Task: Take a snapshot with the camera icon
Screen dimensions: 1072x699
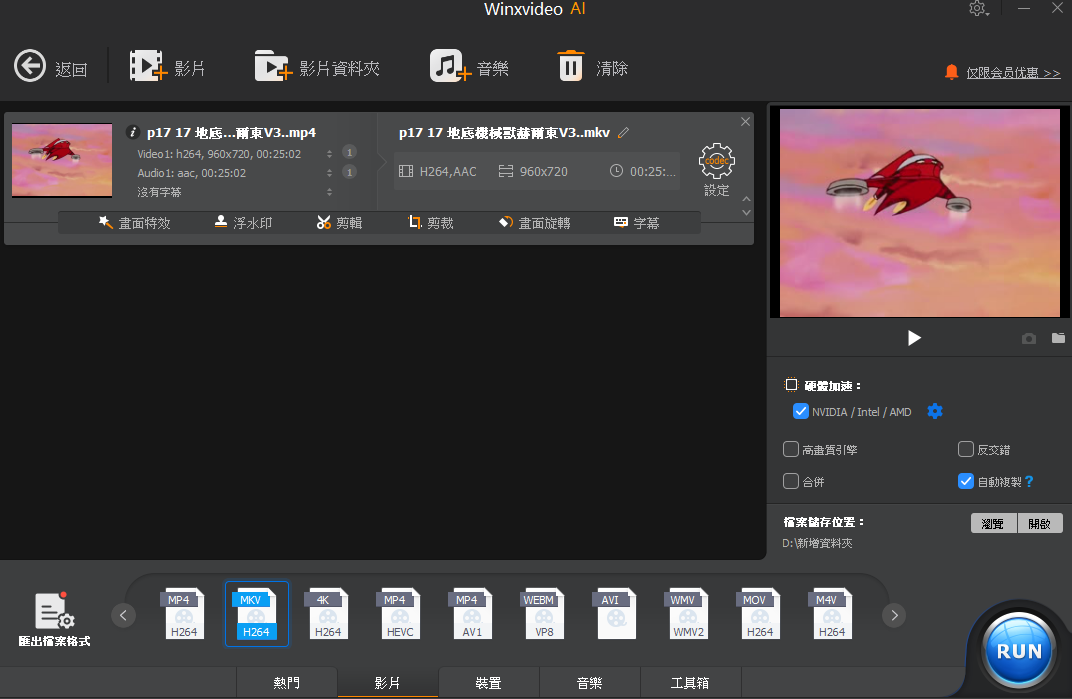Action: pyautogui.click(x=1029, y=338)
